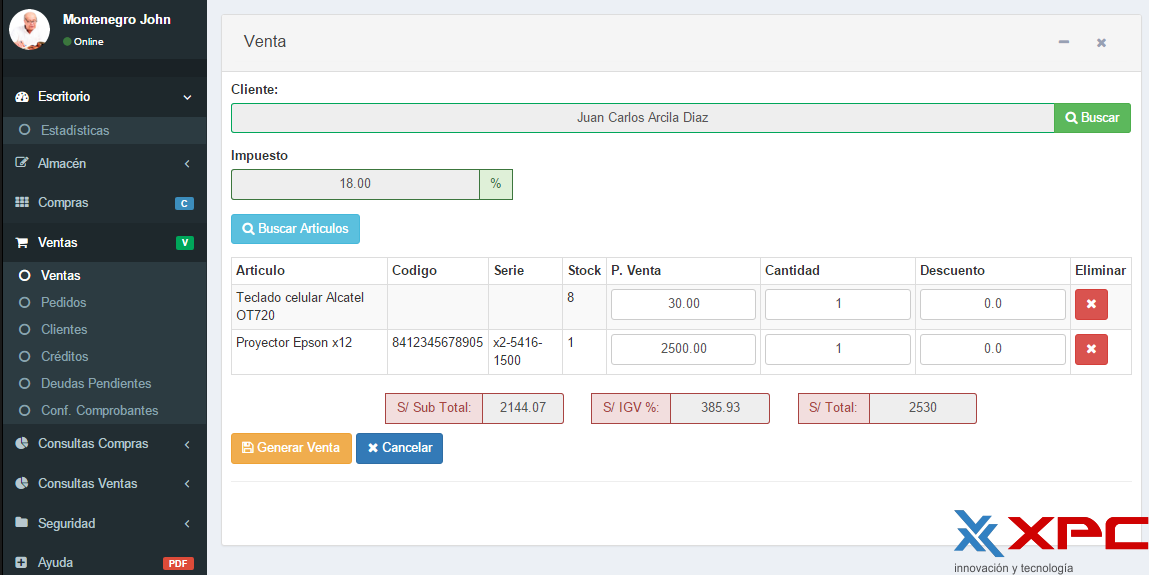This screenshot has height=575, width=1149.
Task: Collapse the Venta panel with minus icon
Action: [1063, 42]
